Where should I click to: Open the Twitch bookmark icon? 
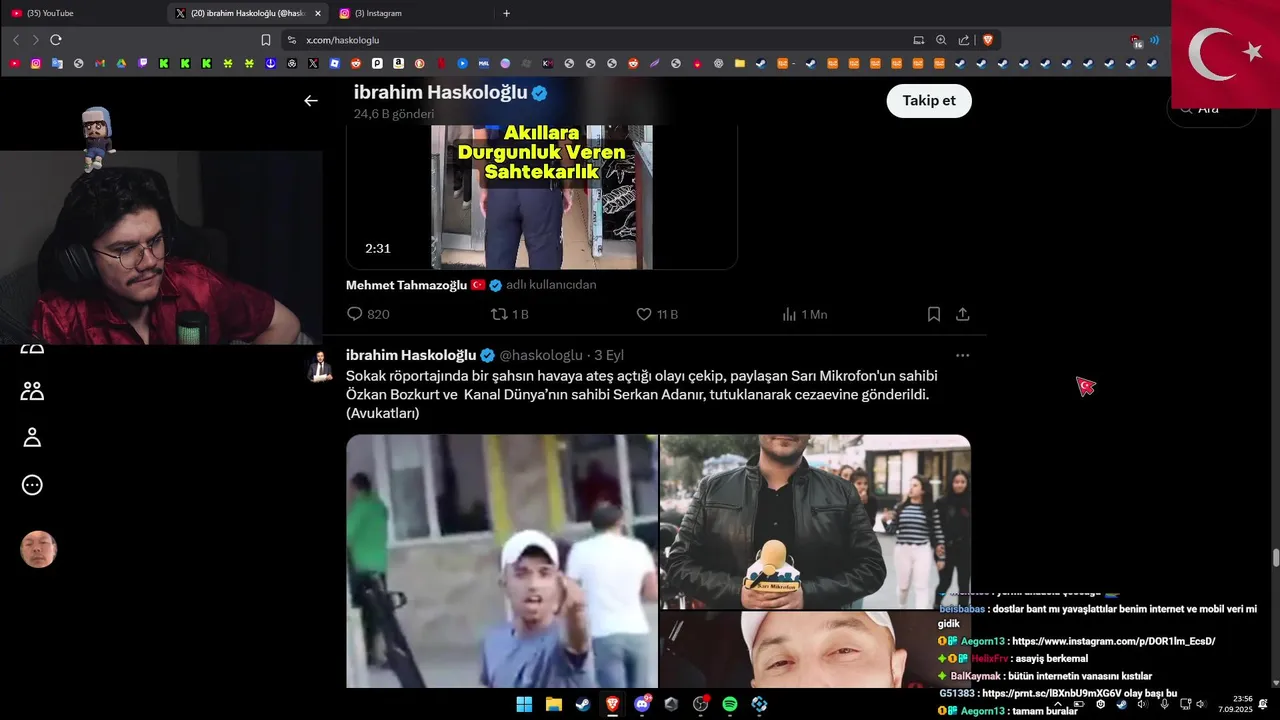143,63
